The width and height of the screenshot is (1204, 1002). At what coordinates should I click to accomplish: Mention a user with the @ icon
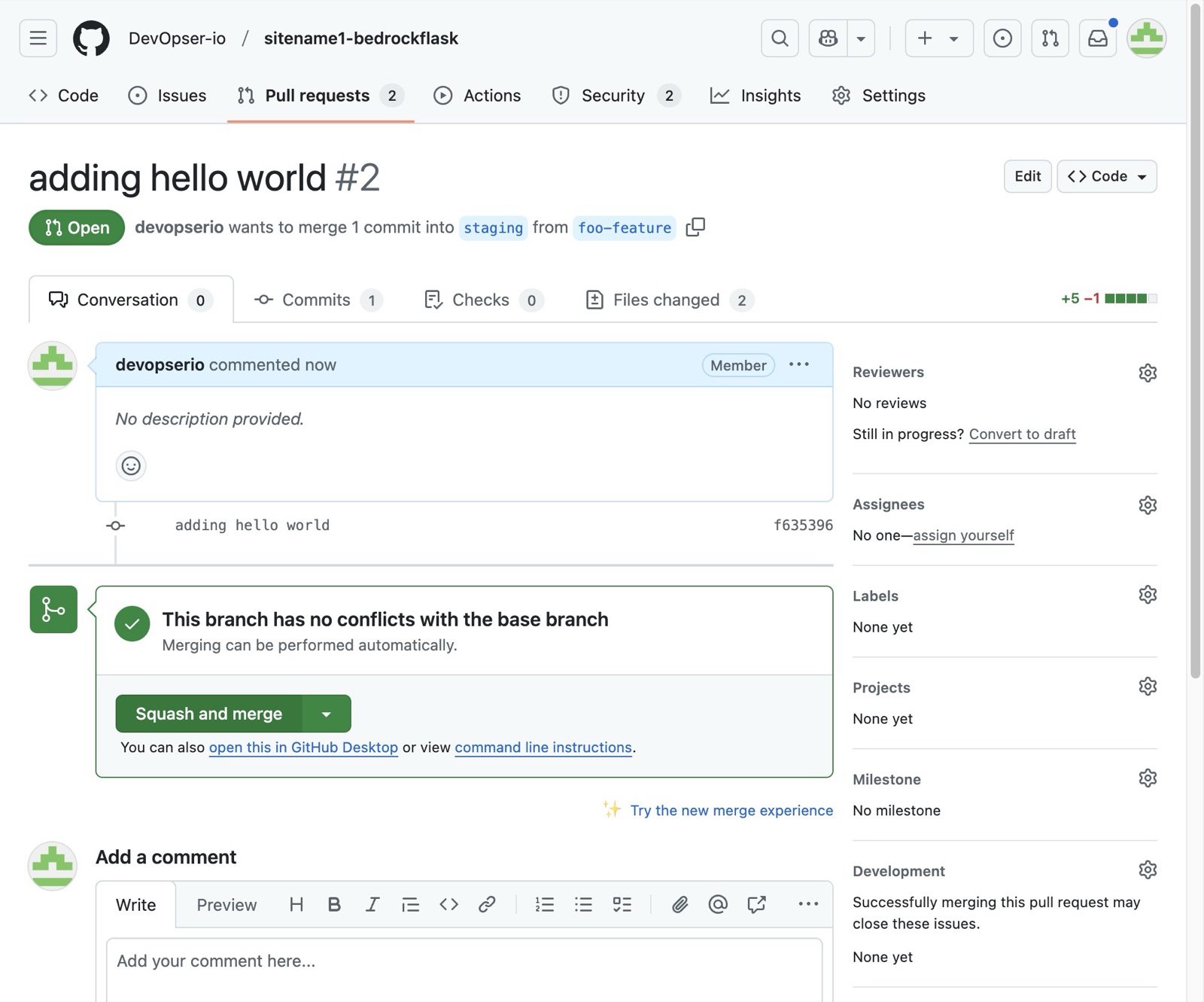[718, 904]
